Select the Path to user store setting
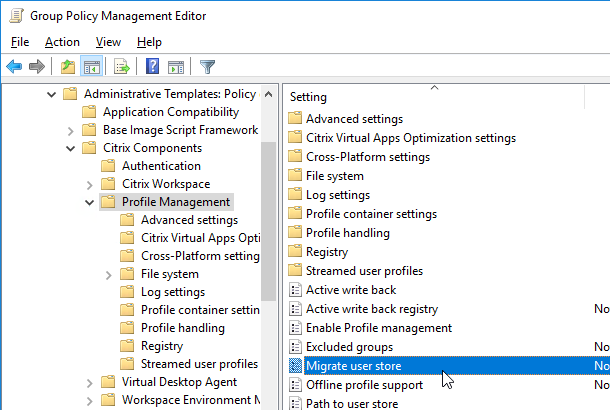 coord(352,404)
